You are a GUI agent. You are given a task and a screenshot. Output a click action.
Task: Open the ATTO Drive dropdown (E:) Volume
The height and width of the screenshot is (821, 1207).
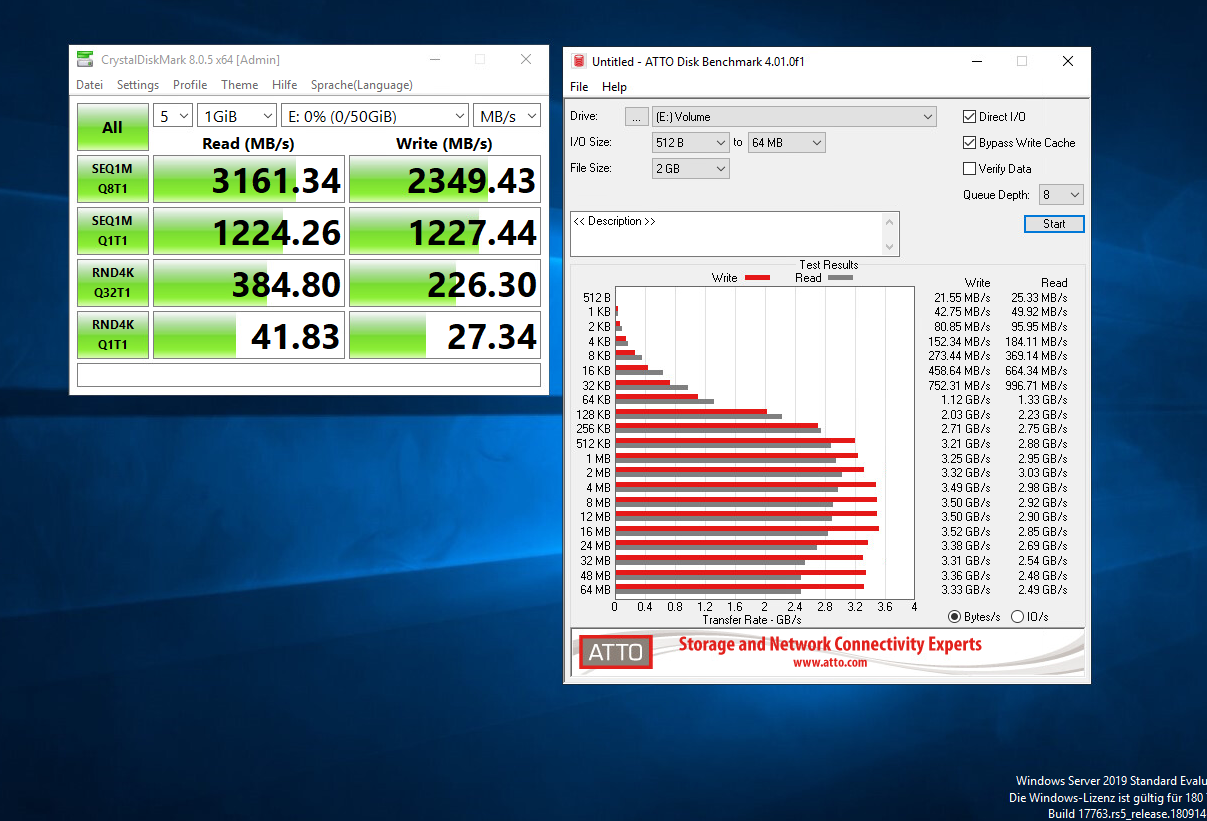[x=794, y=117]
